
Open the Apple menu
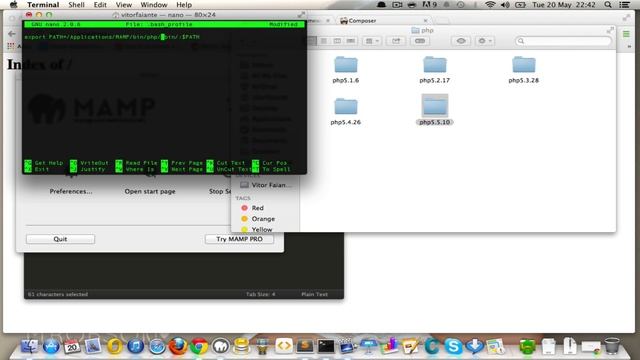click(13, 4)
